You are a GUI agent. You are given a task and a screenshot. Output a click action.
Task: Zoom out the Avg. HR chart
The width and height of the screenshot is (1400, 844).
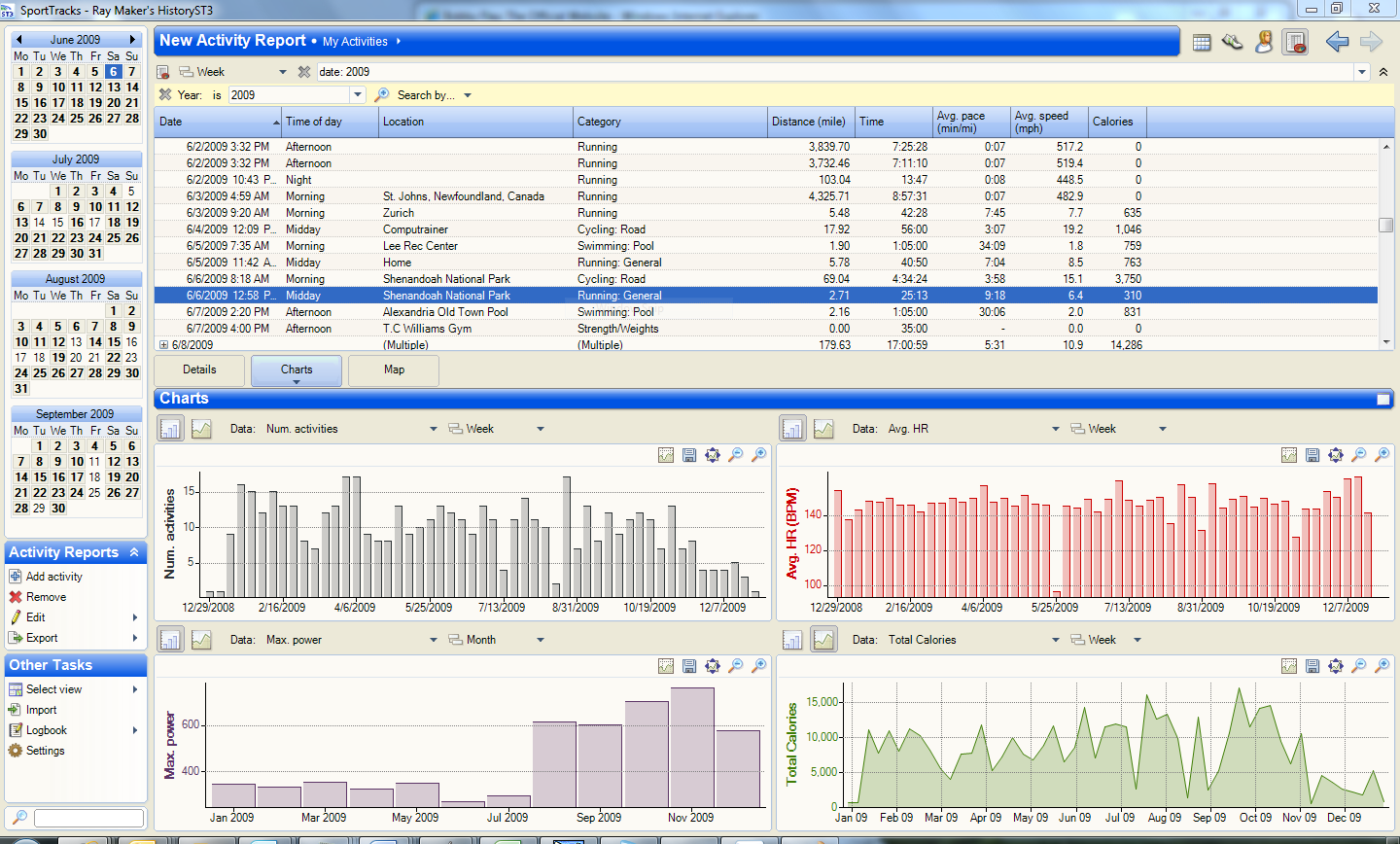click(1358, 455)
